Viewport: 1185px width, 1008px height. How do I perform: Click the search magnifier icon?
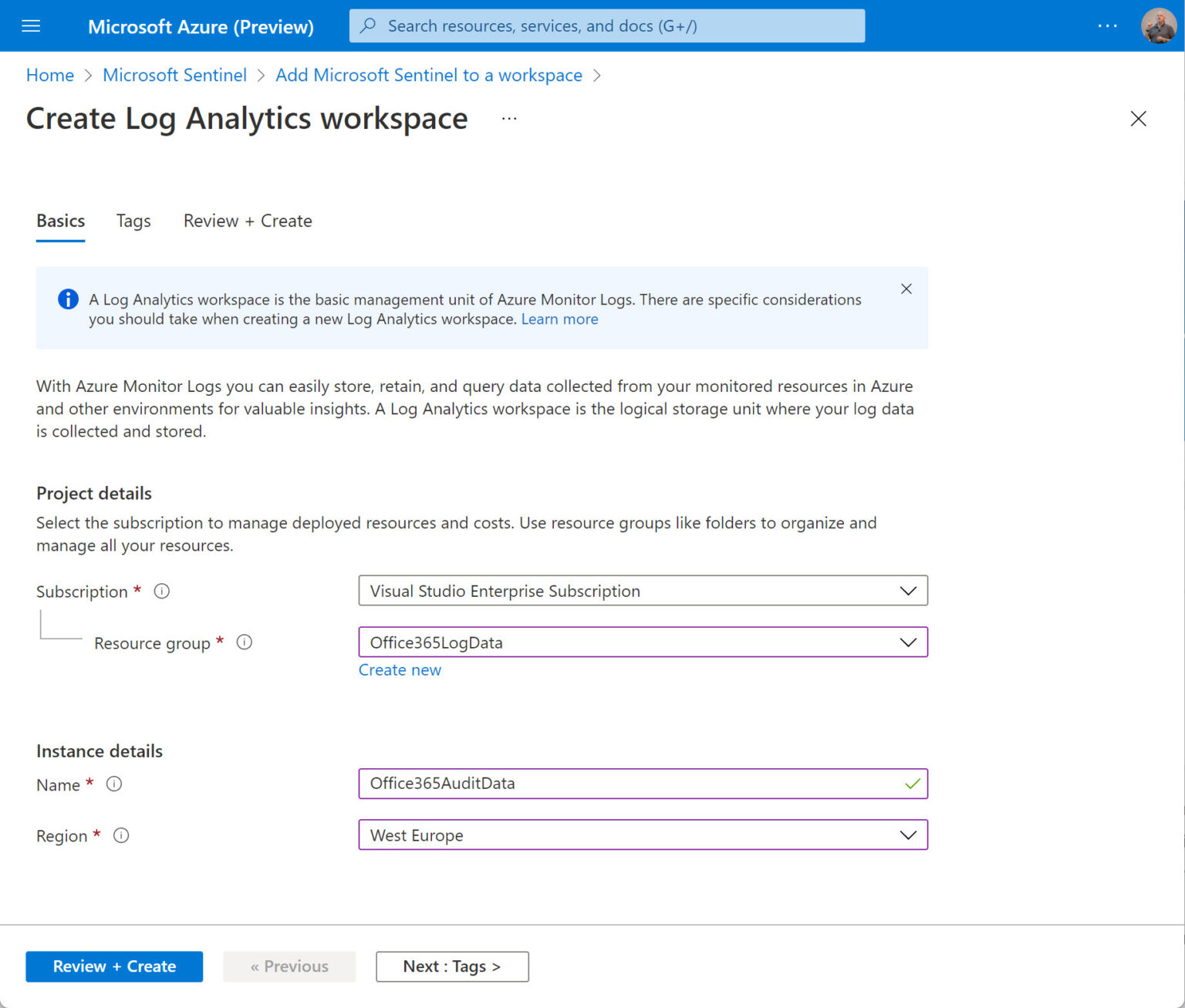368,25
